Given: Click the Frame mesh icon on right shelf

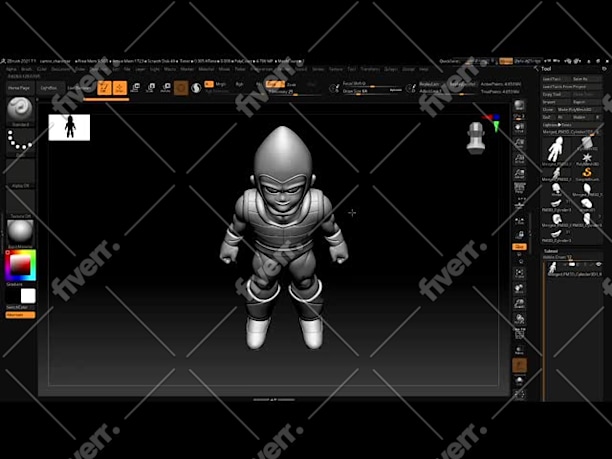Looking at the screenshot, I should 519,273.
